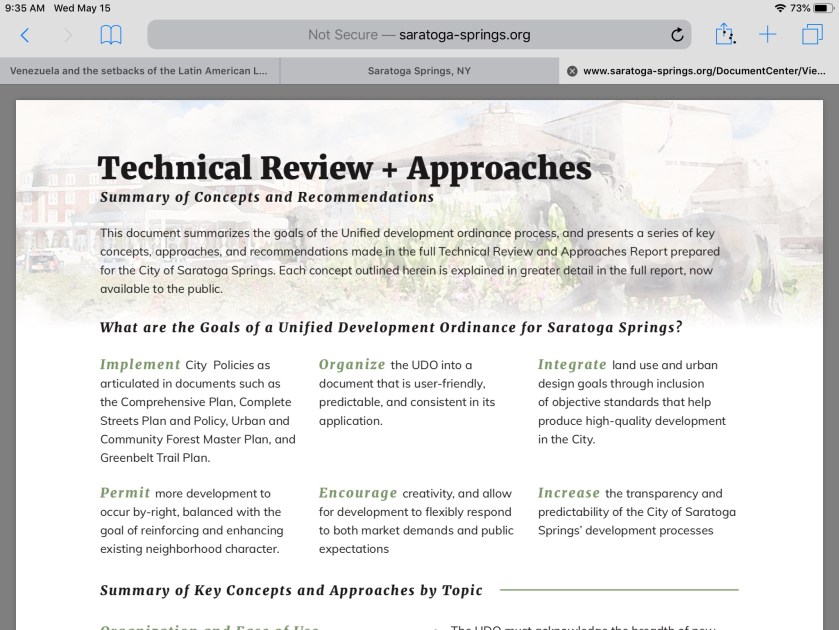
Task: Tap the saratoga-springs.org address bar
Action: [419, 35]
